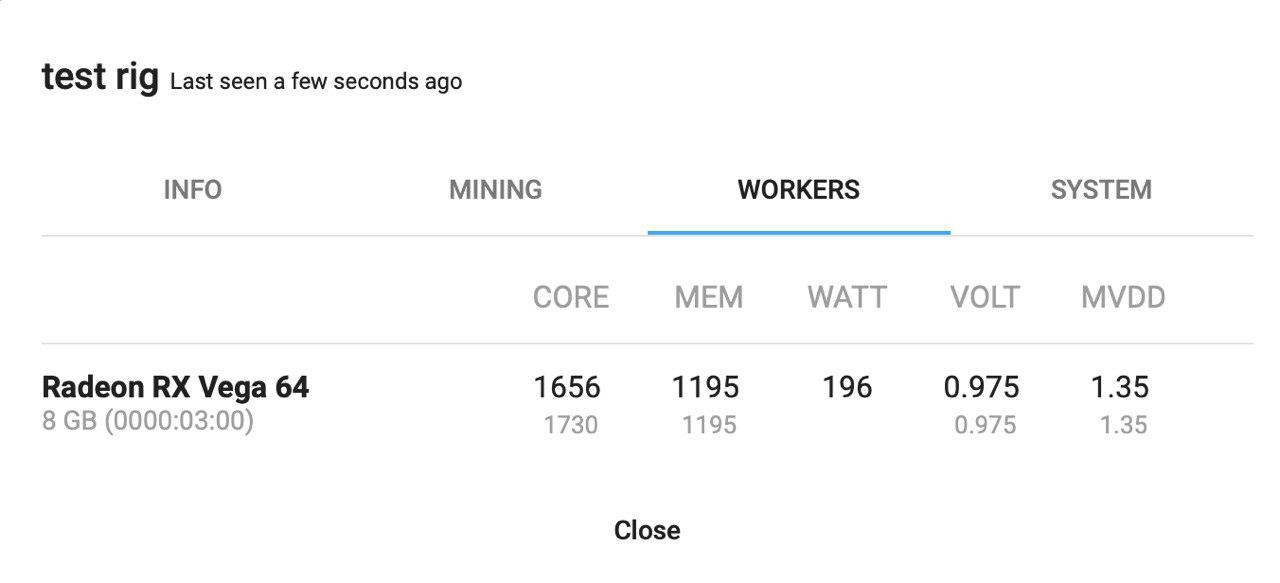Select the bold memory clock value 1195

[706, 387]
